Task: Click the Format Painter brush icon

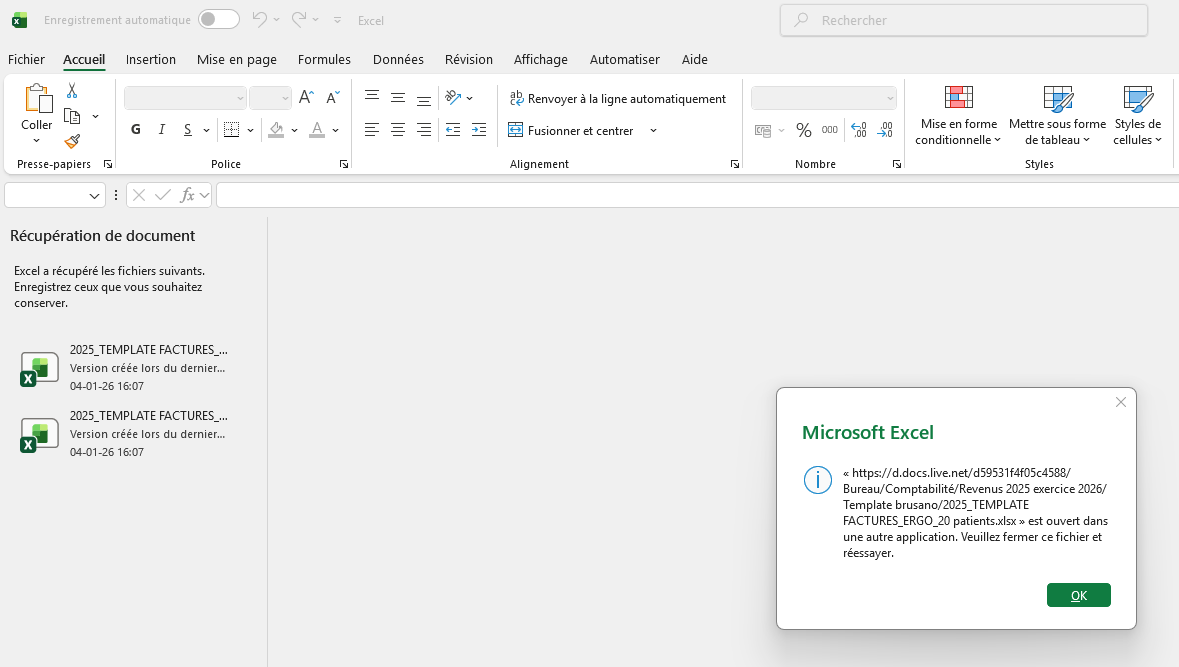Action: 72,141
